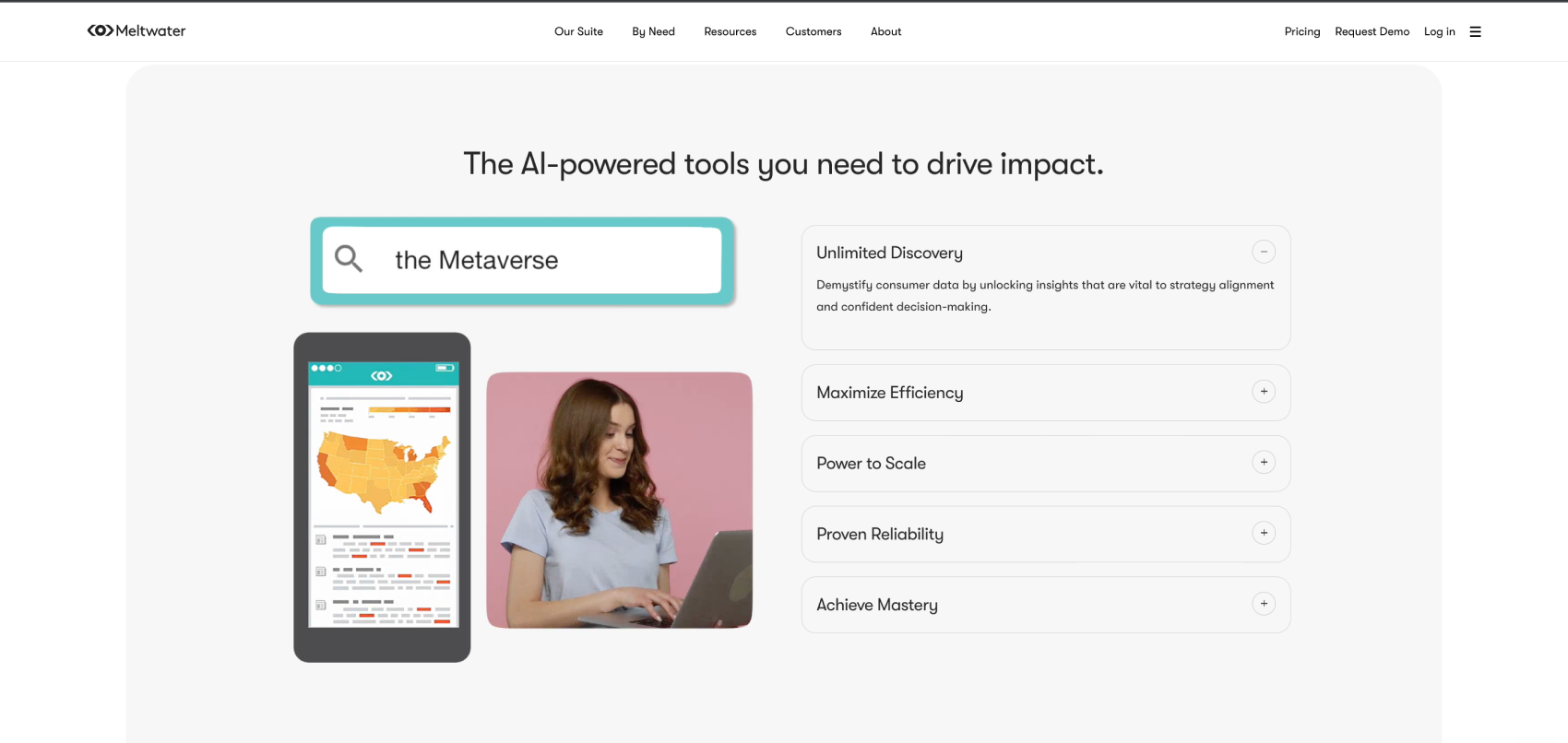Collapse the Unlimited Discovery section with minus icon
Image resolution: width=1568 pixels, height=743 pixels.
[1264, 251]
